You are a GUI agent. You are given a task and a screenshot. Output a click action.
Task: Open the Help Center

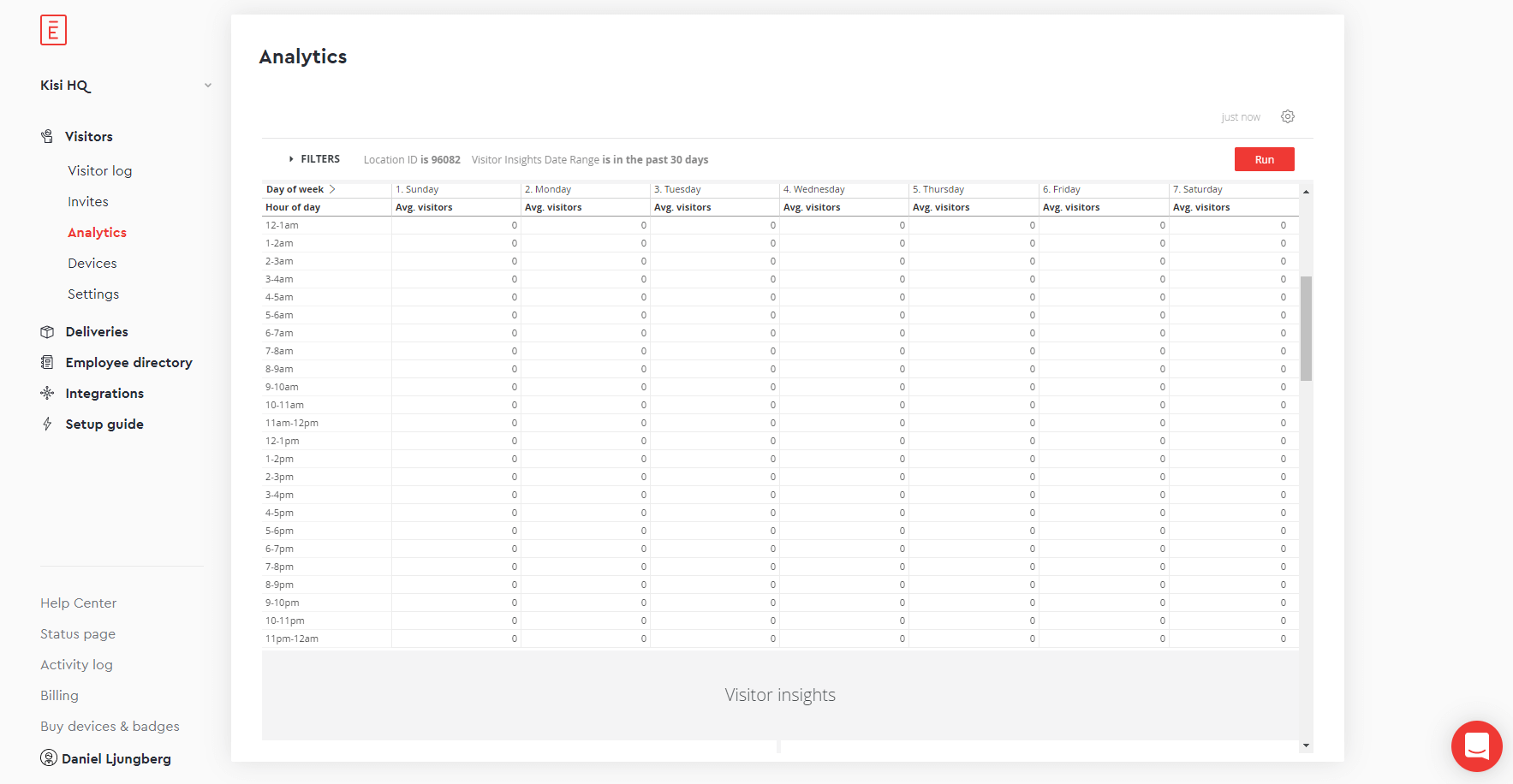(78, 603)
